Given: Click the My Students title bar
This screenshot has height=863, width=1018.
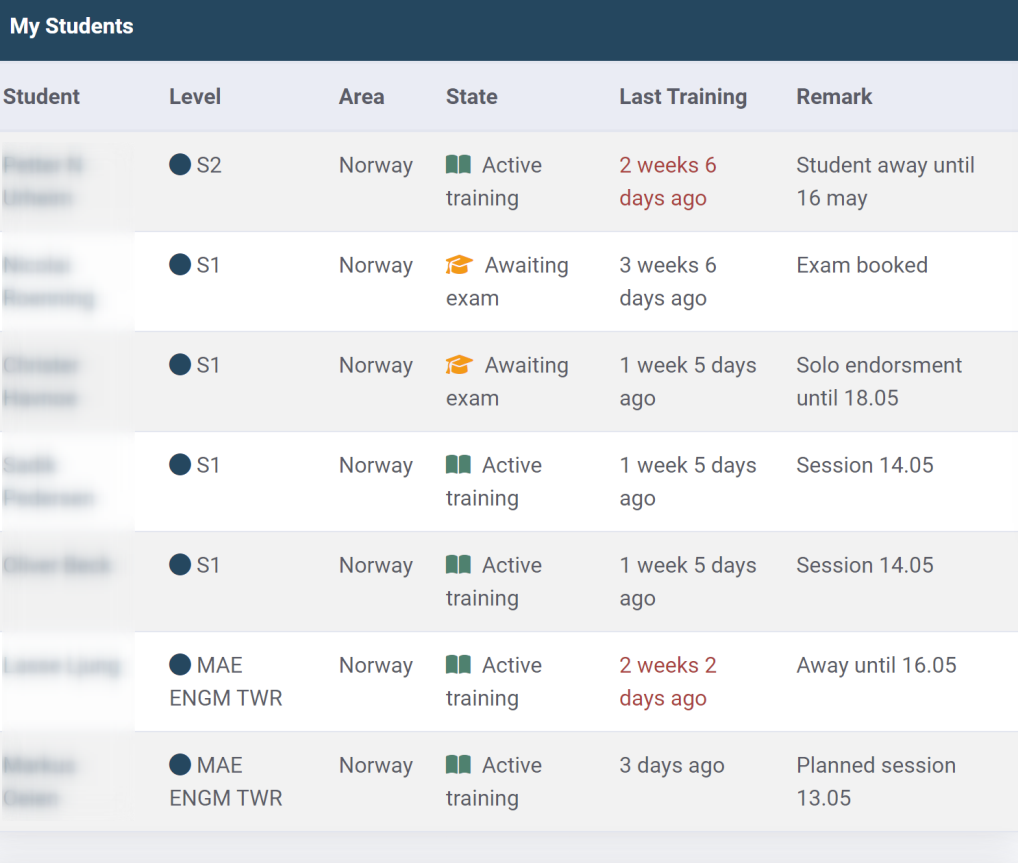Looking at the screenshot, I should [71, 27].
